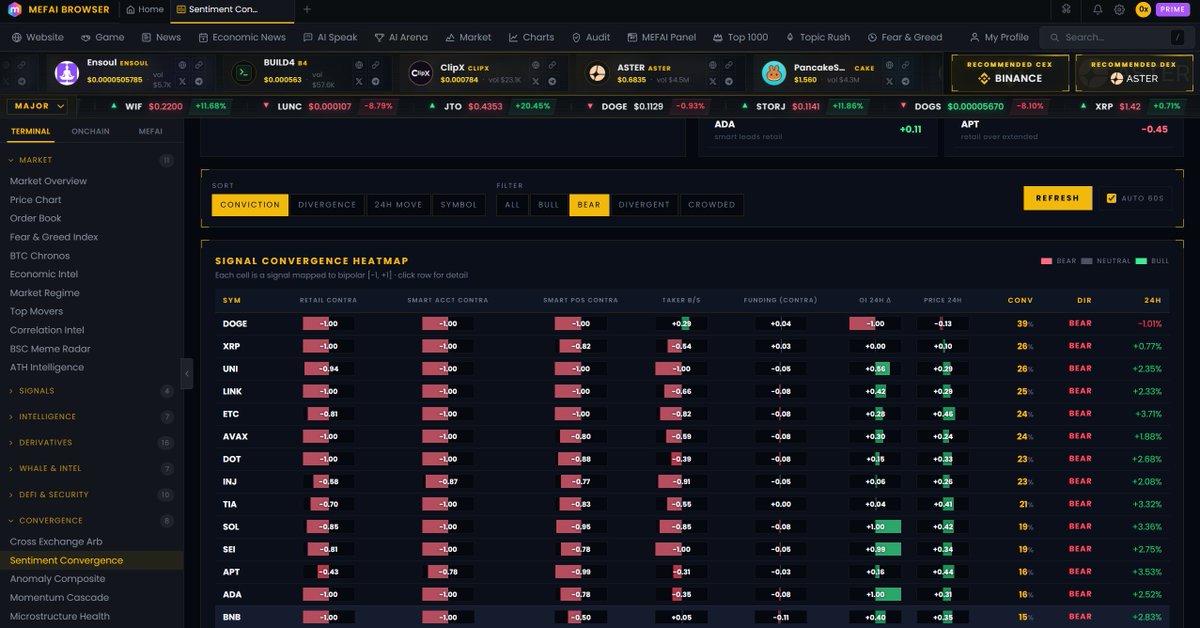Open AI Speak from toolbar

[x=329, y=37]
